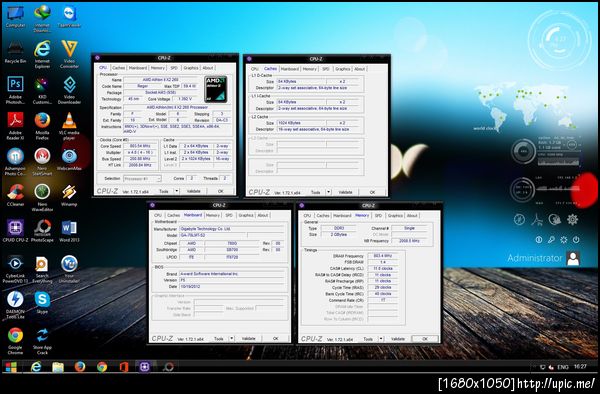Select the Your Uninstaller desktop icon
Viewport: 600px width, 394px height.
pos(69,269)
